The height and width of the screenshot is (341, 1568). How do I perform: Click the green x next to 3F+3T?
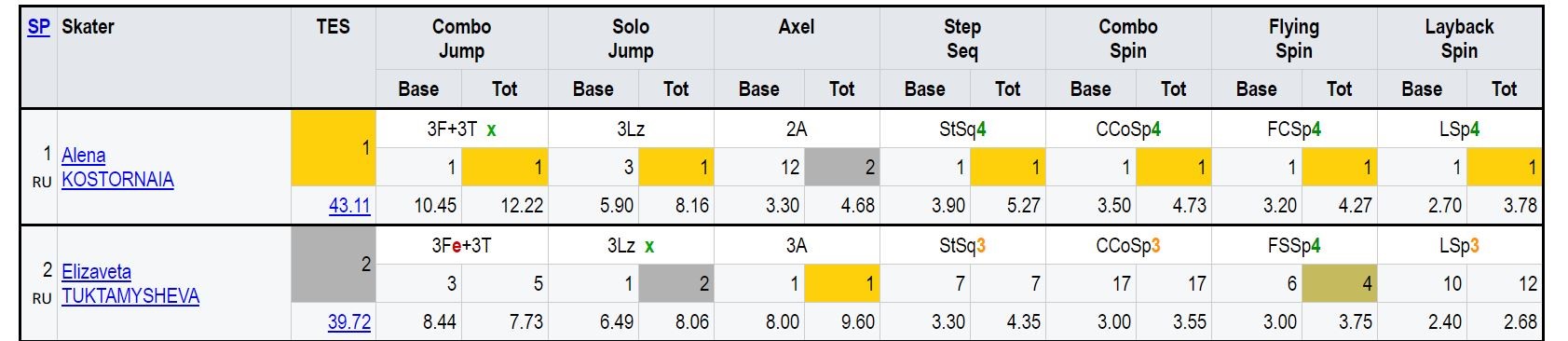tap(491, 130)
